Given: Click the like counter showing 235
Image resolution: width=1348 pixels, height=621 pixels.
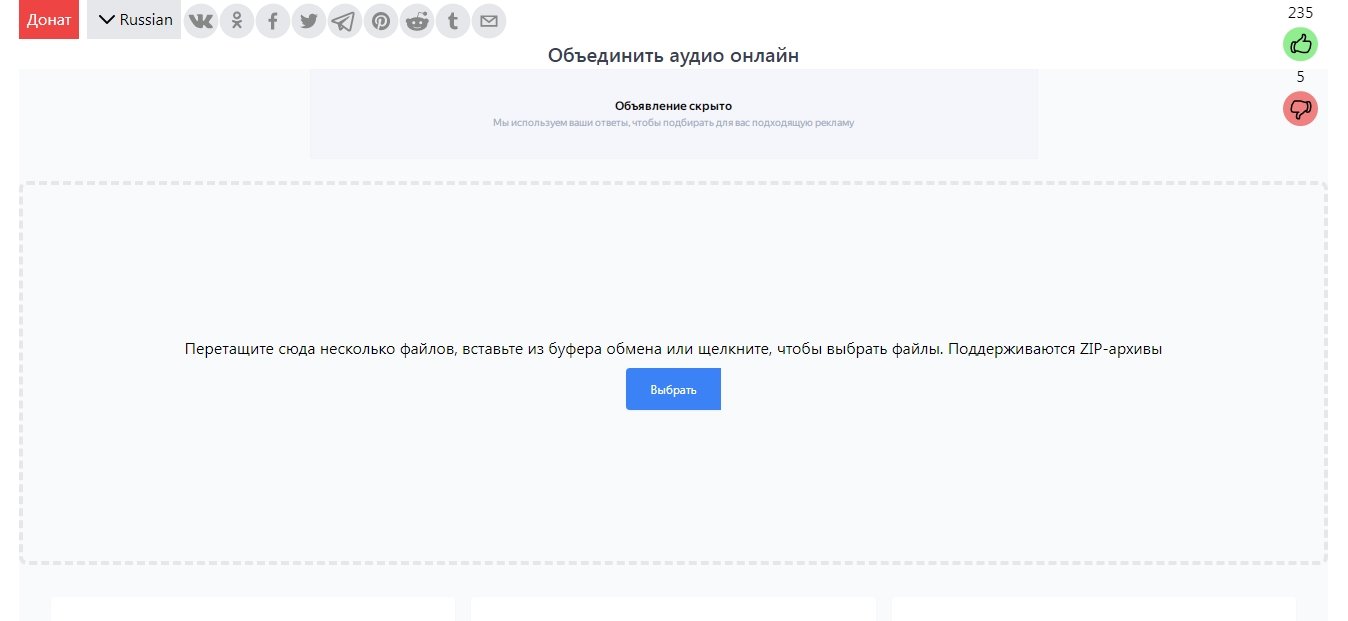Looking at the screenshot, I should pyautogui.click(x=1300, y=13).
